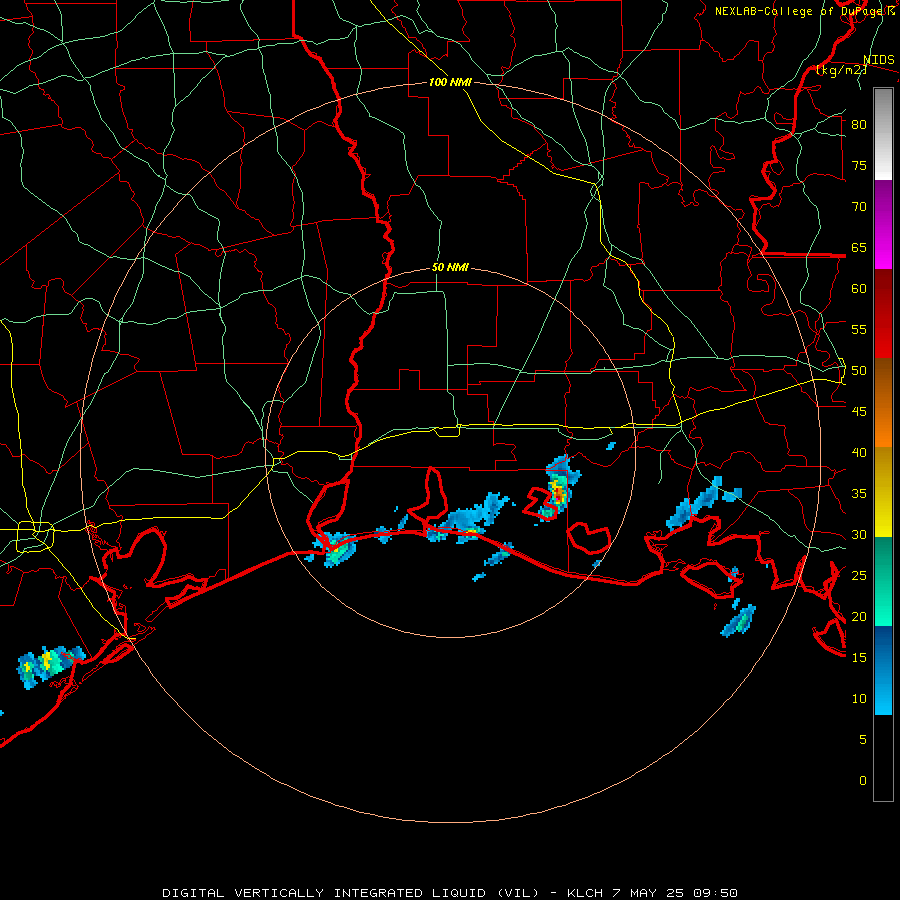Click the 5 value on the scale
Viewport: 900px width, 900px height.
tap(863, 739)
